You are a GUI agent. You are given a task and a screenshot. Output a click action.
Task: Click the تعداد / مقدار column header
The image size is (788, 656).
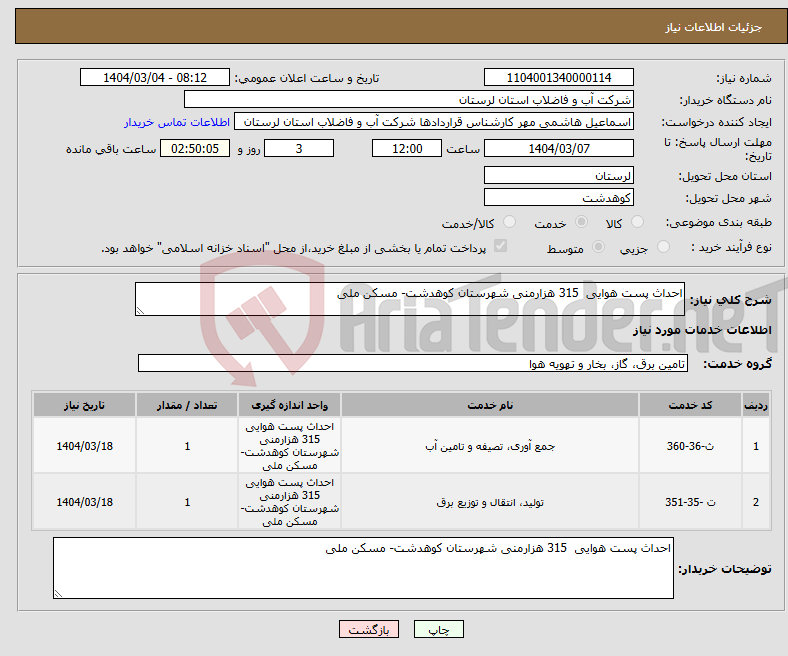pyautogui.click(x=187, y=405)
